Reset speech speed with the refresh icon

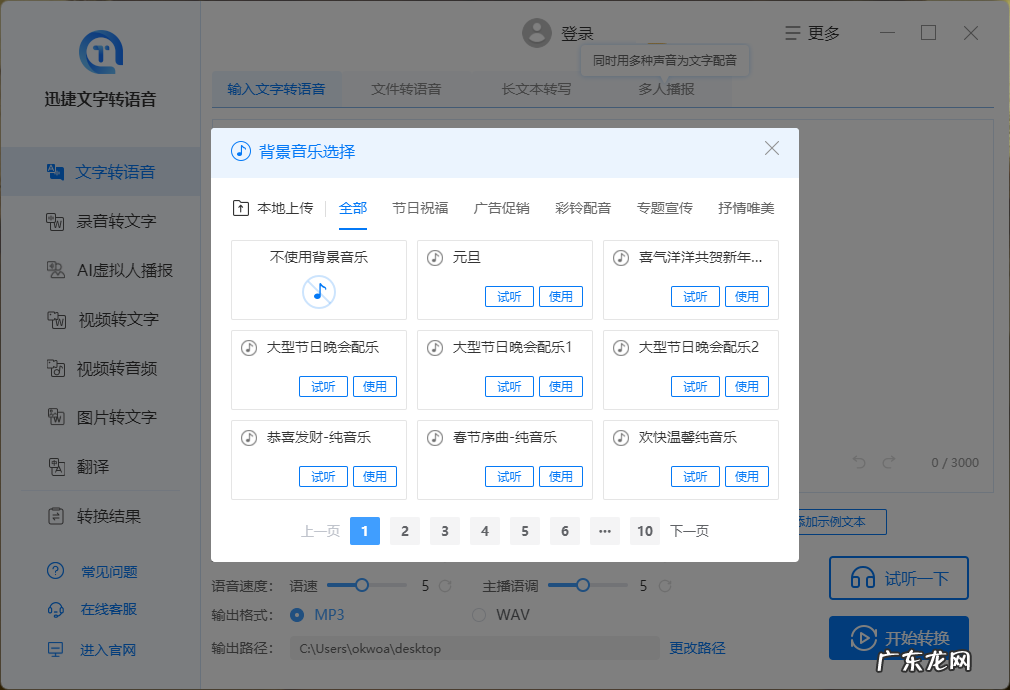click(x=446, y=585)
